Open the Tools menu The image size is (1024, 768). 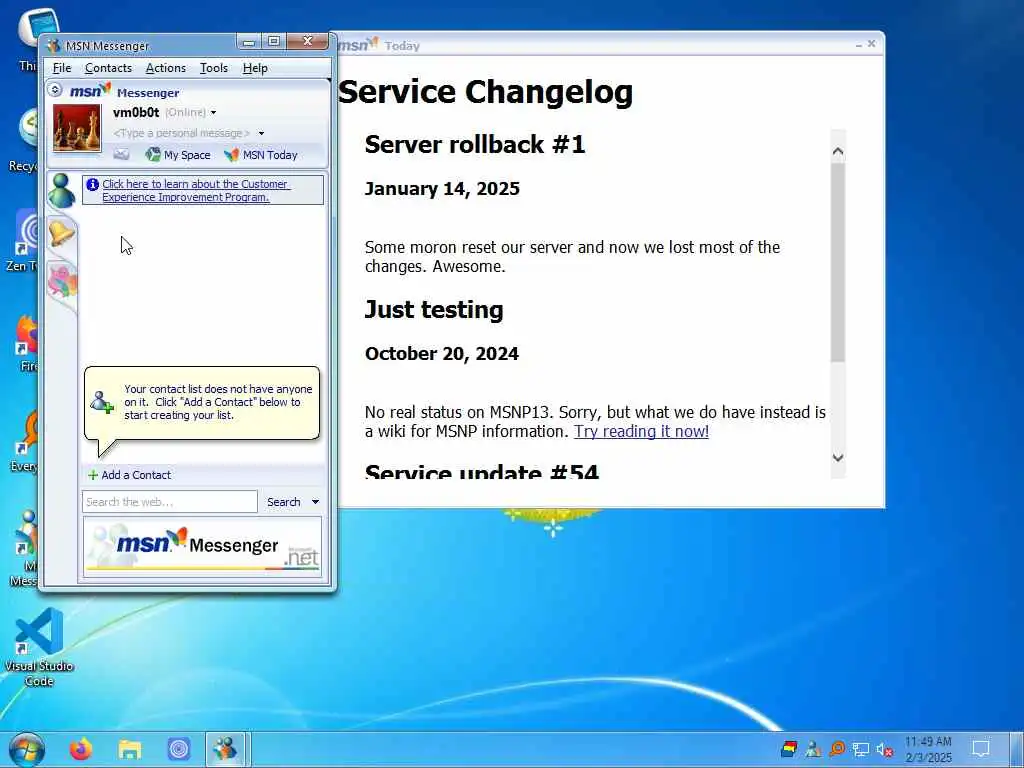pyautogui.click(x=214, y=68)
